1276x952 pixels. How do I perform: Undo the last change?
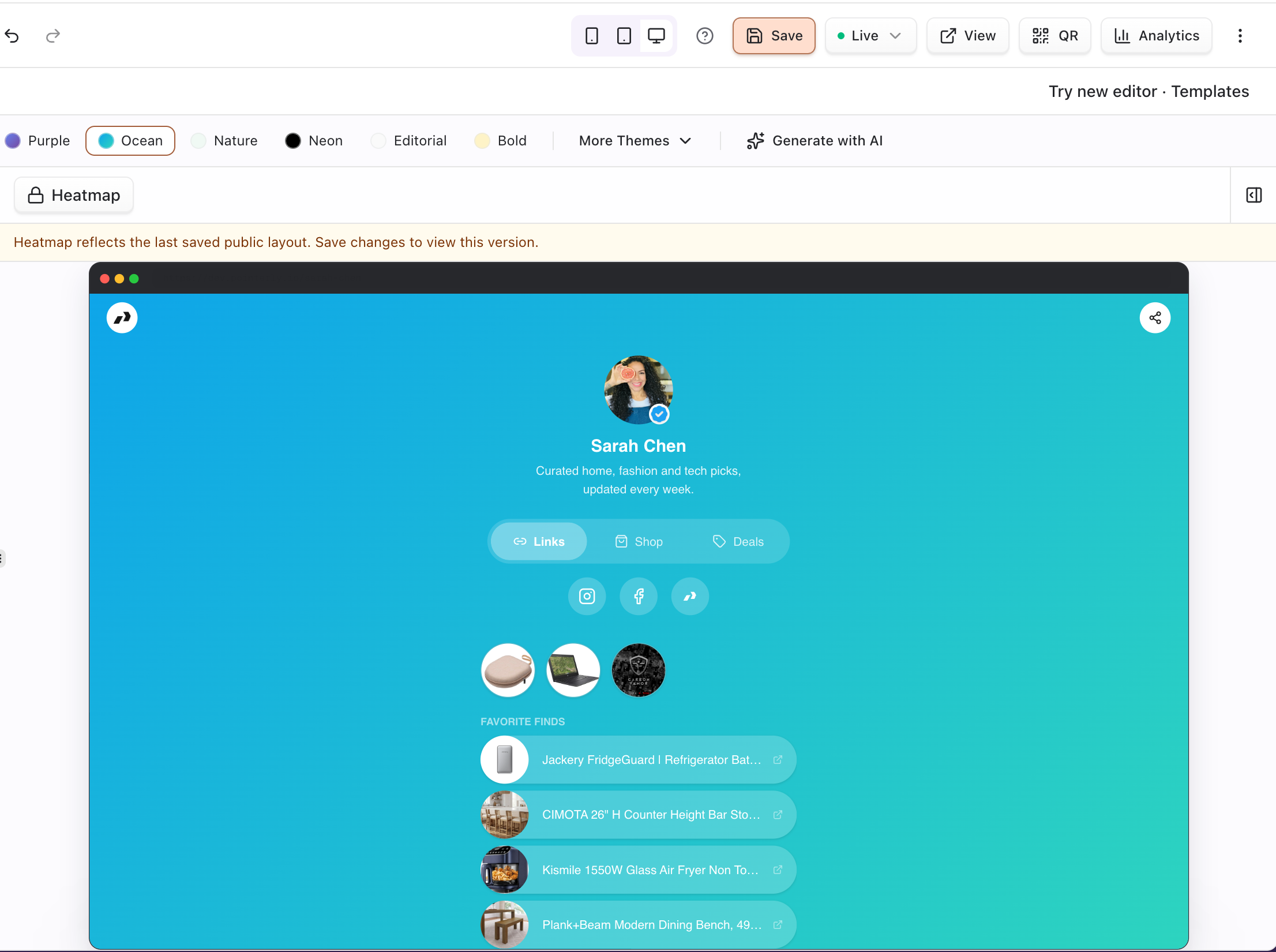point(12,36)
